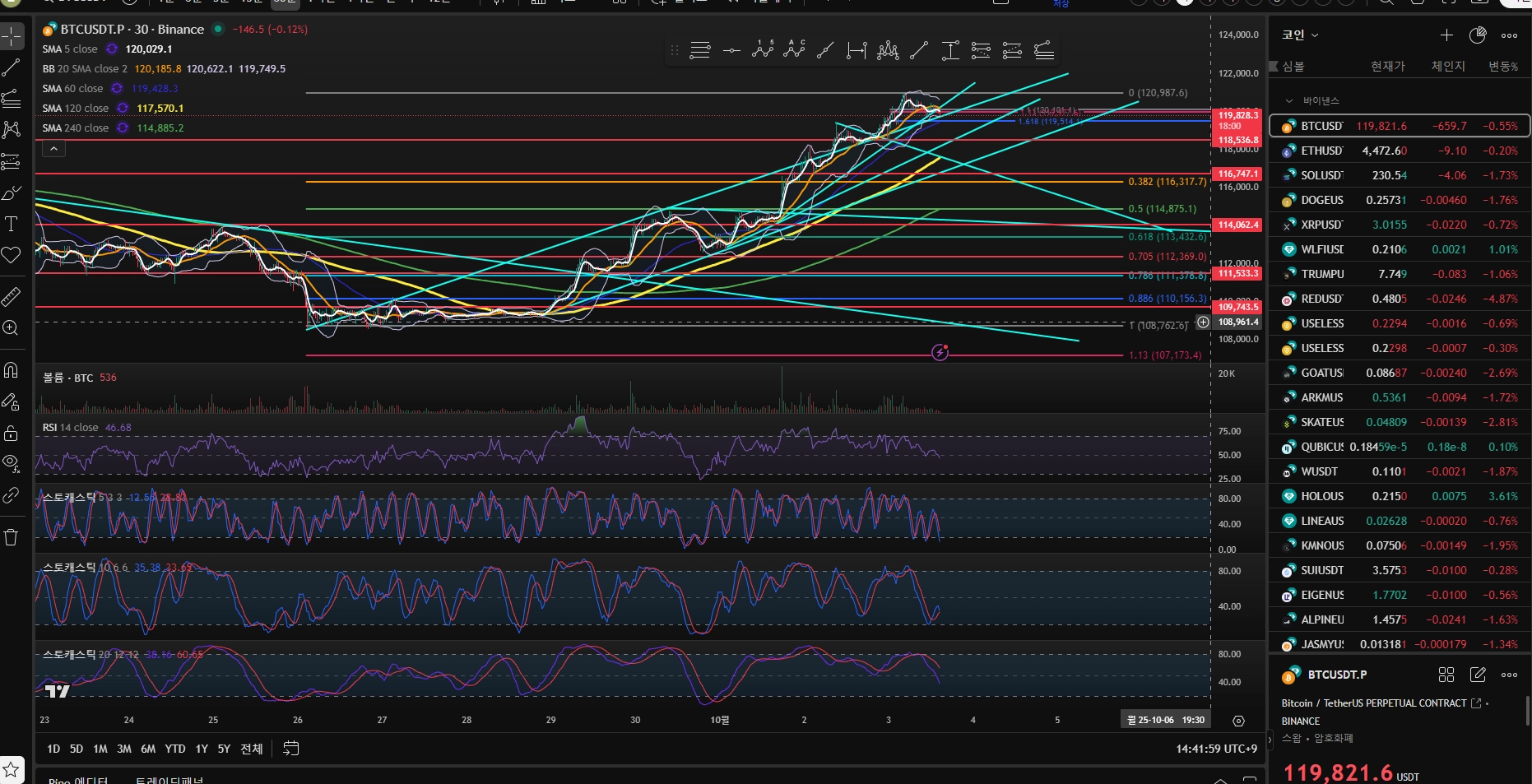Open the go to date calendar icon
Viewport: 1532px width, 784px height.
tap(291, 749)
